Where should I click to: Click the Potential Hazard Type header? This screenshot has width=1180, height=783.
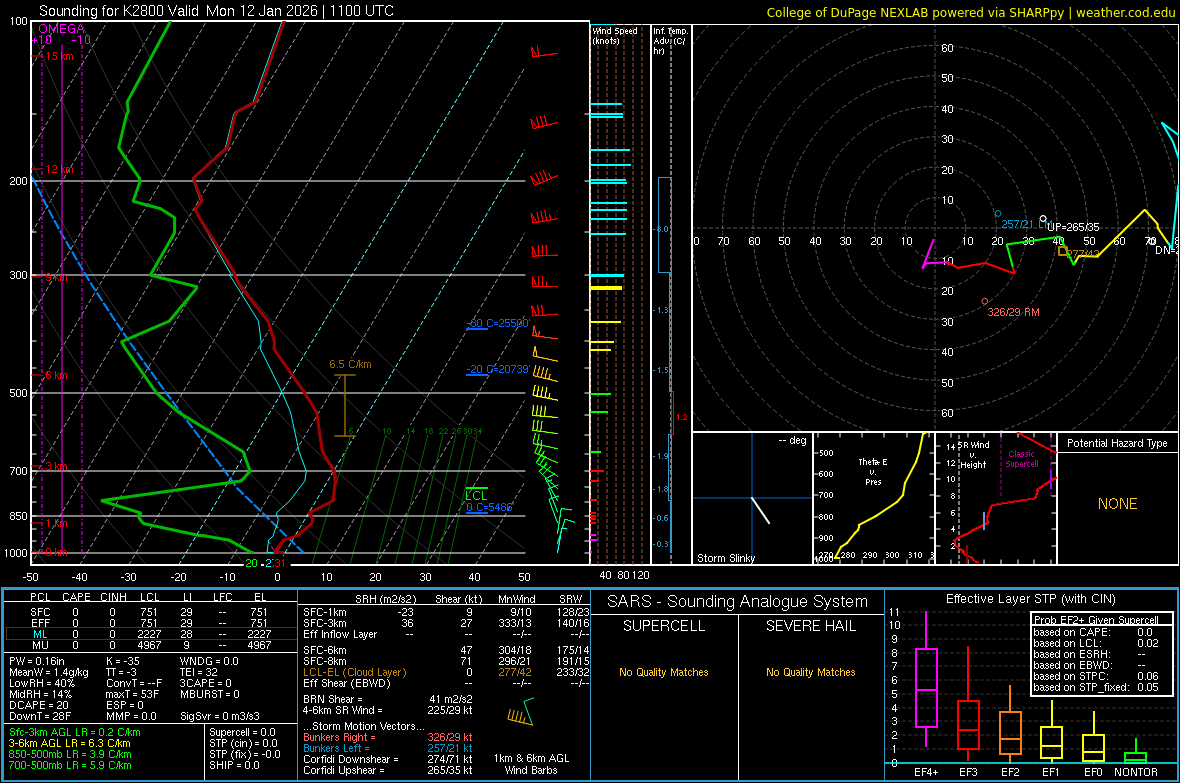[1117, 443]
